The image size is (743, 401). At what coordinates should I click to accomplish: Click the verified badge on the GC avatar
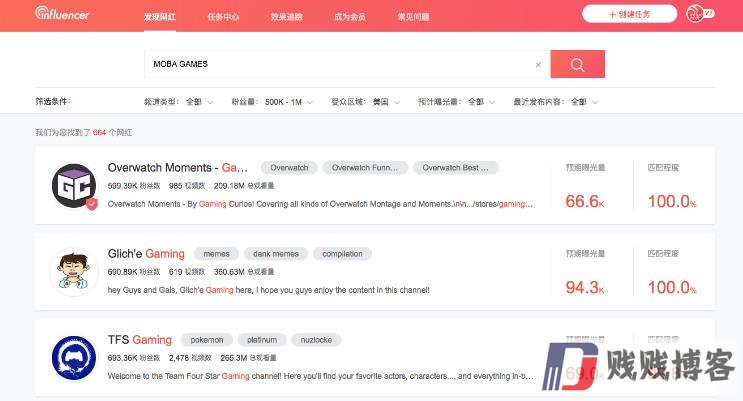[x=92, y=204]
